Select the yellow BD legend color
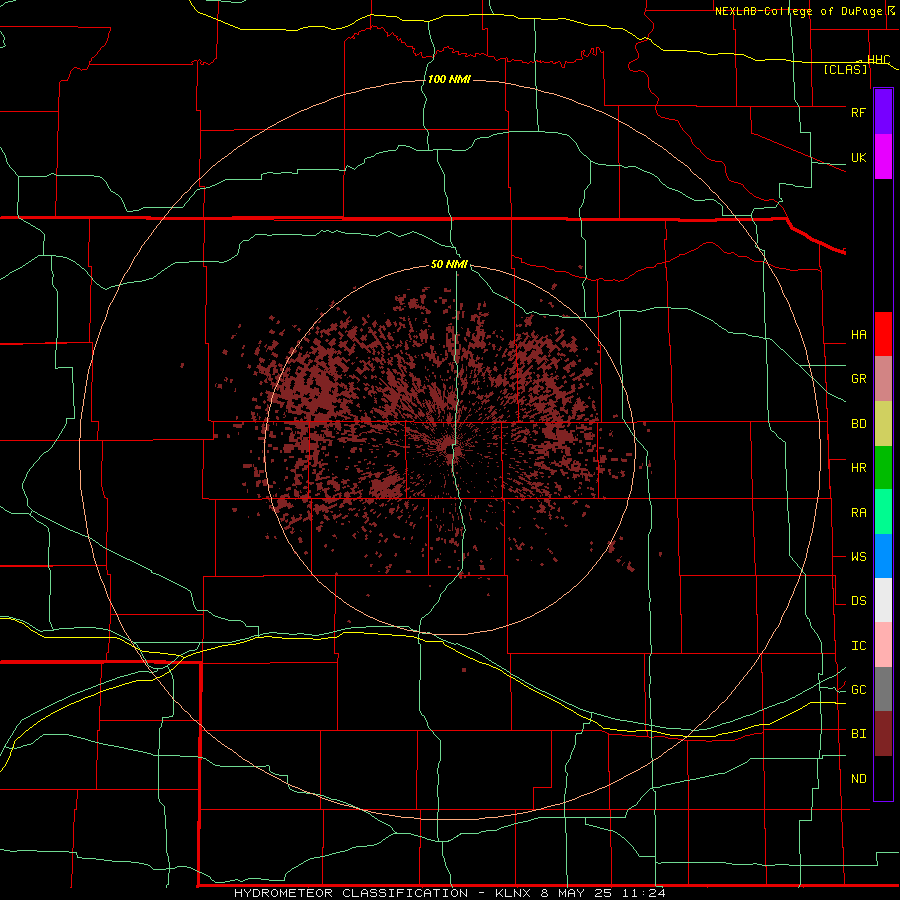 tap(883, 424)
